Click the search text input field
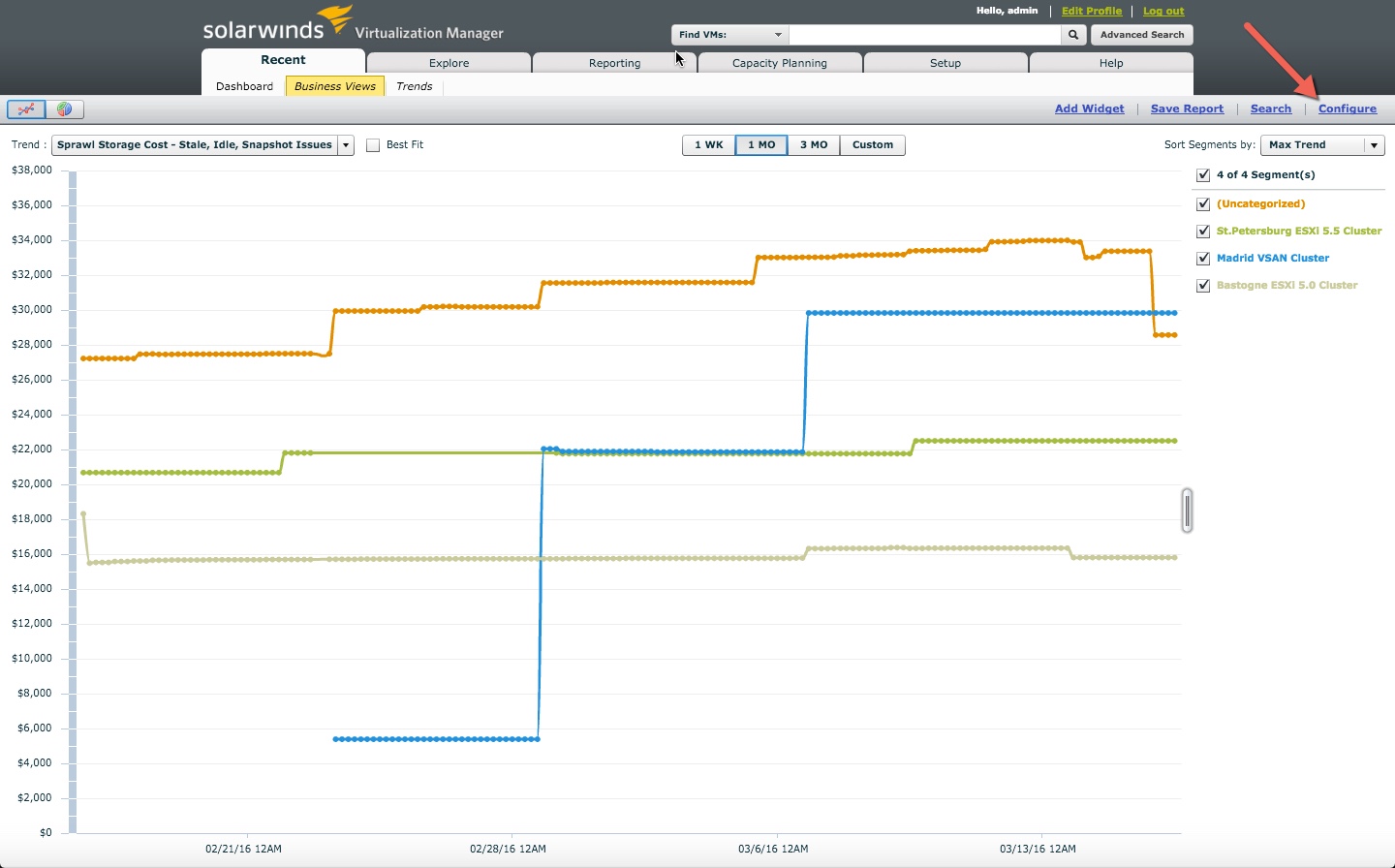Screen dimensions: 1395x868 click(x=925, y=35)
